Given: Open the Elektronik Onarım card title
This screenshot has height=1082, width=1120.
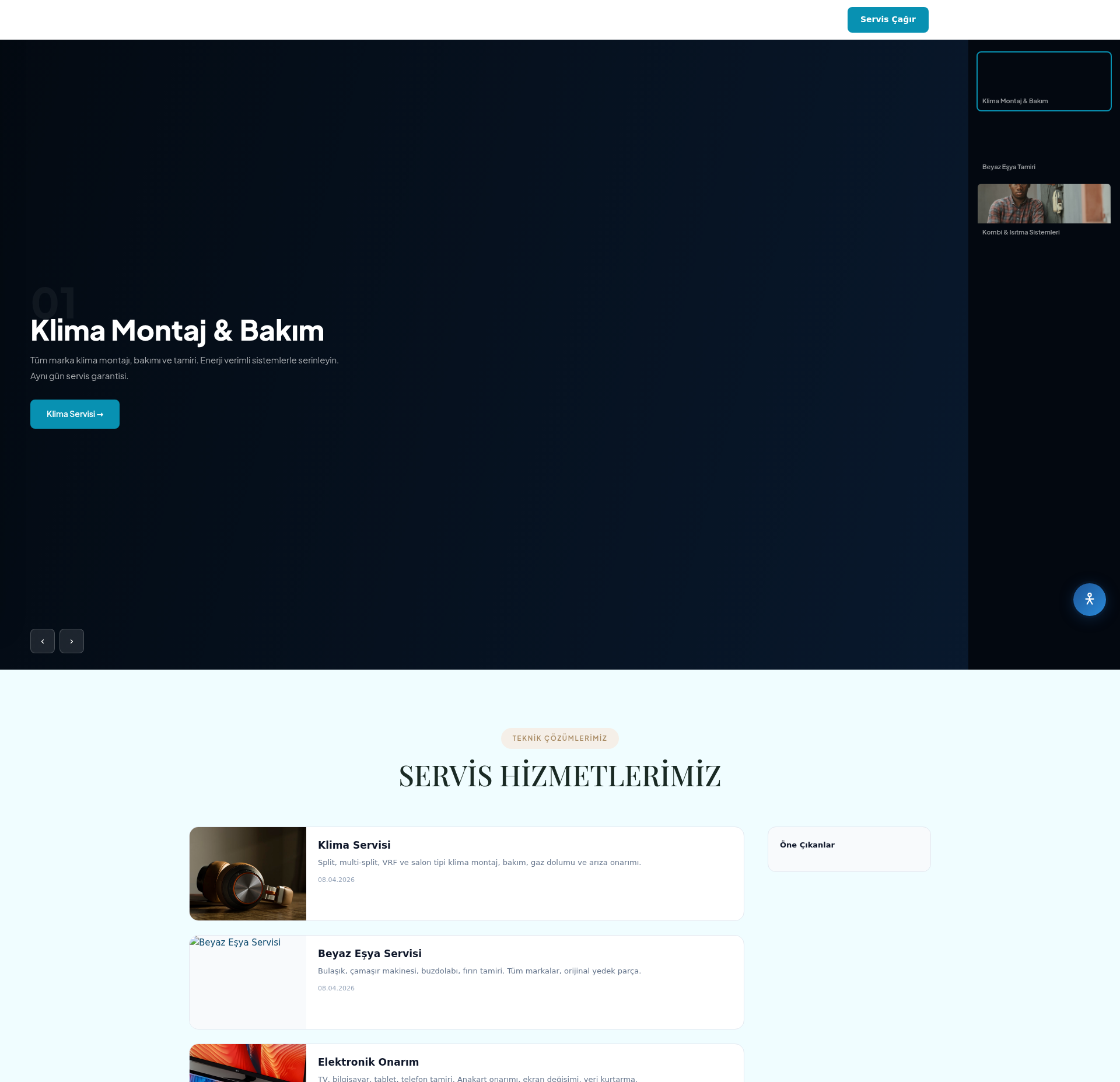Looking at the screenshot, I should tap(368, 1062).
